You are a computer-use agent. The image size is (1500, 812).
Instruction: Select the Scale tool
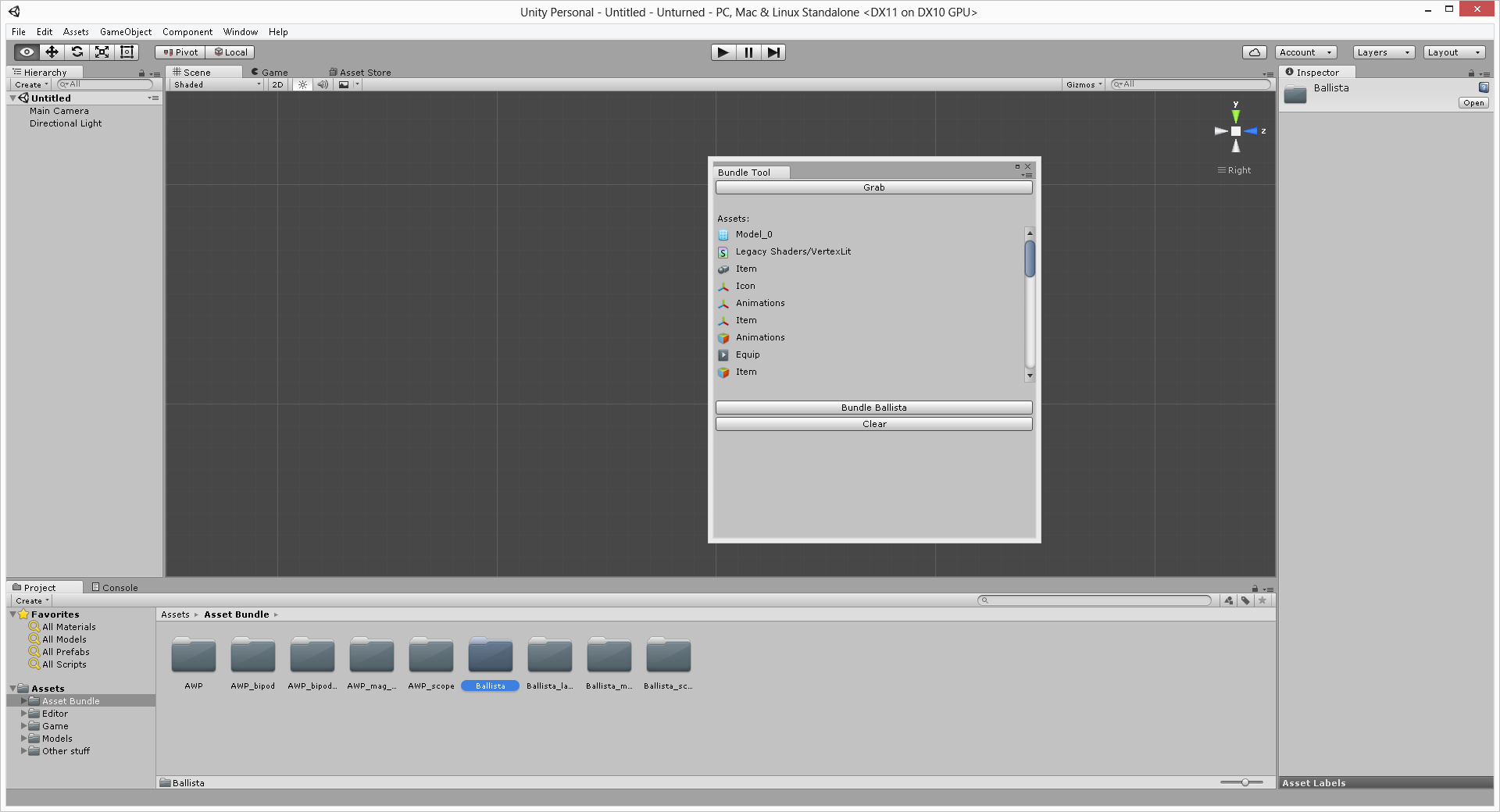coord(102,52)
